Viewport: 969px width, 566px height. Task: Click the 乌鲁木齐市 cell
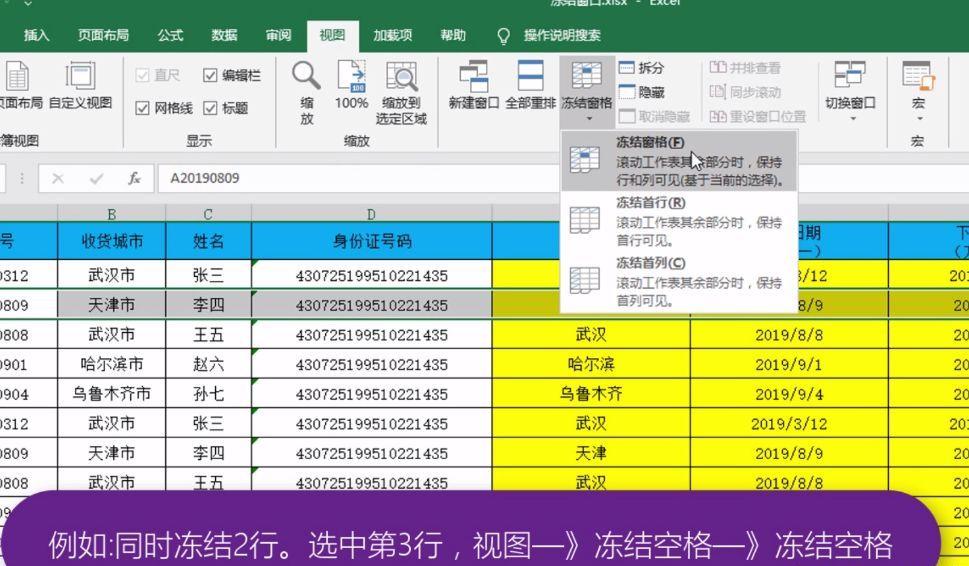[x=112, y=394]
